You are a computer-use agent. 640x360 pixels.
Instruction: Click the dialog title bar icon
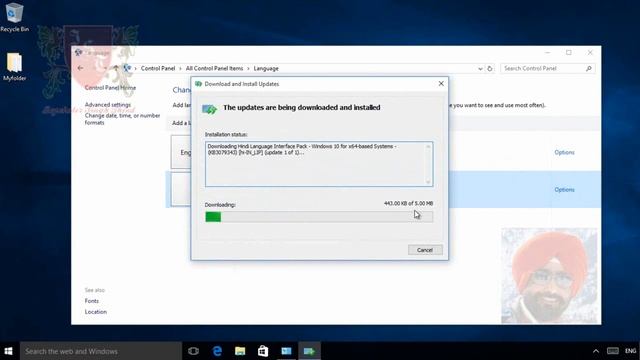[x=199, y=84]
